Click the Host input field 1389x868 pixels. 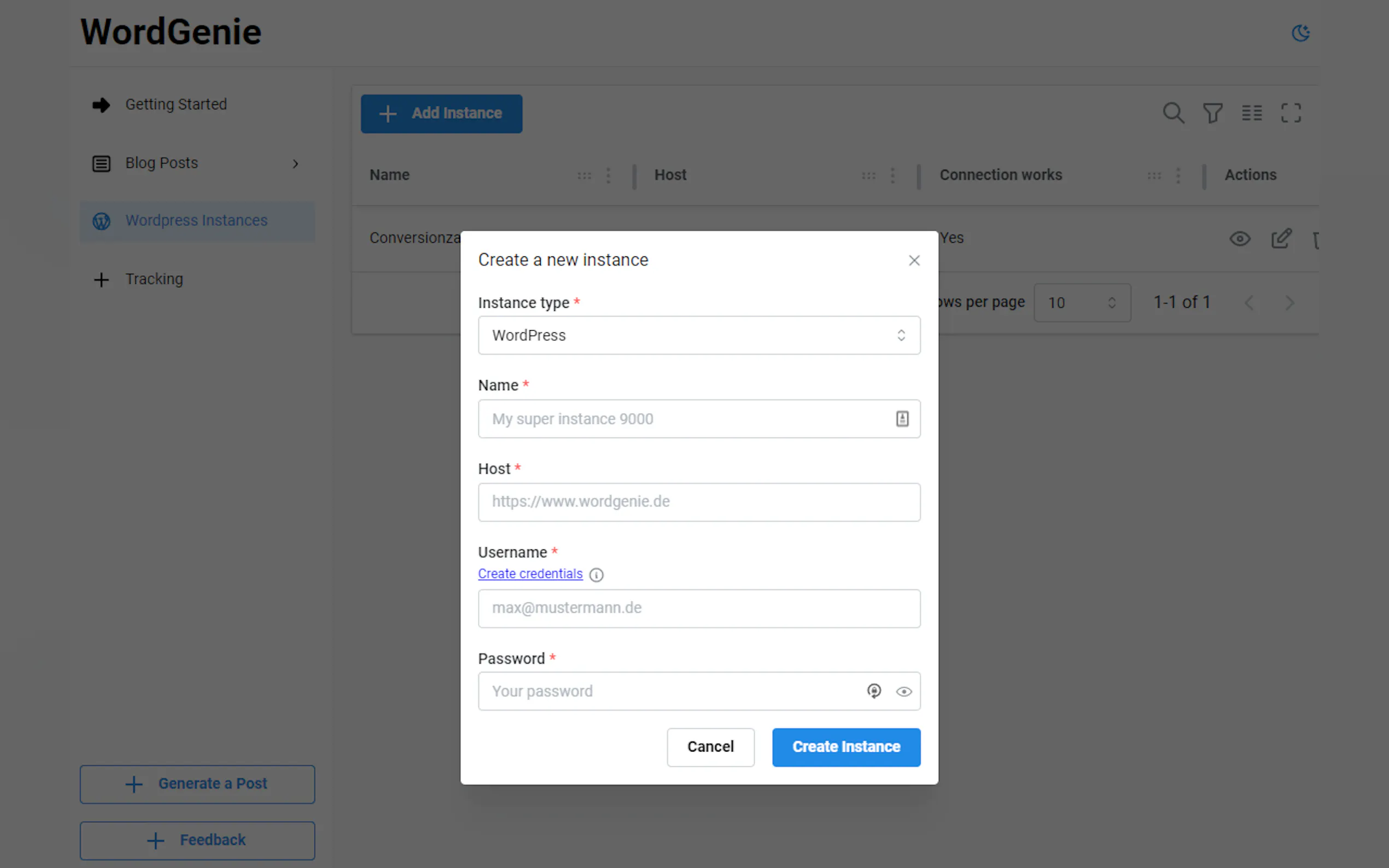[699, 502]
